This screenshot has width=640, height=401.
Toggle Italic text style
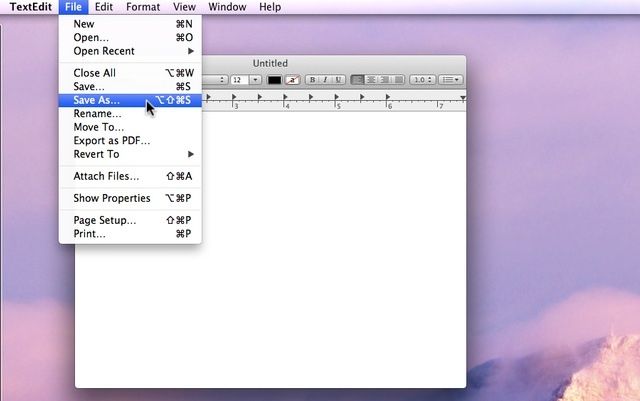pyautogui.click(x=326, y=79)
